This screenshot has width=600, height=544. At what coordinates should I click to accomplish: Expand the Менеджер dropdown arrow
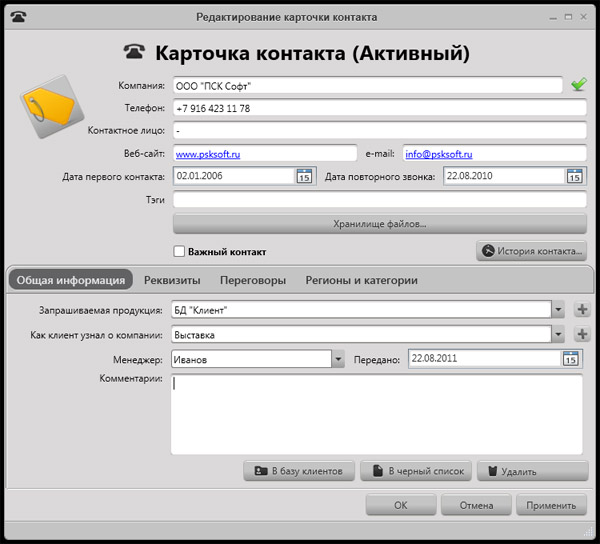338,359
